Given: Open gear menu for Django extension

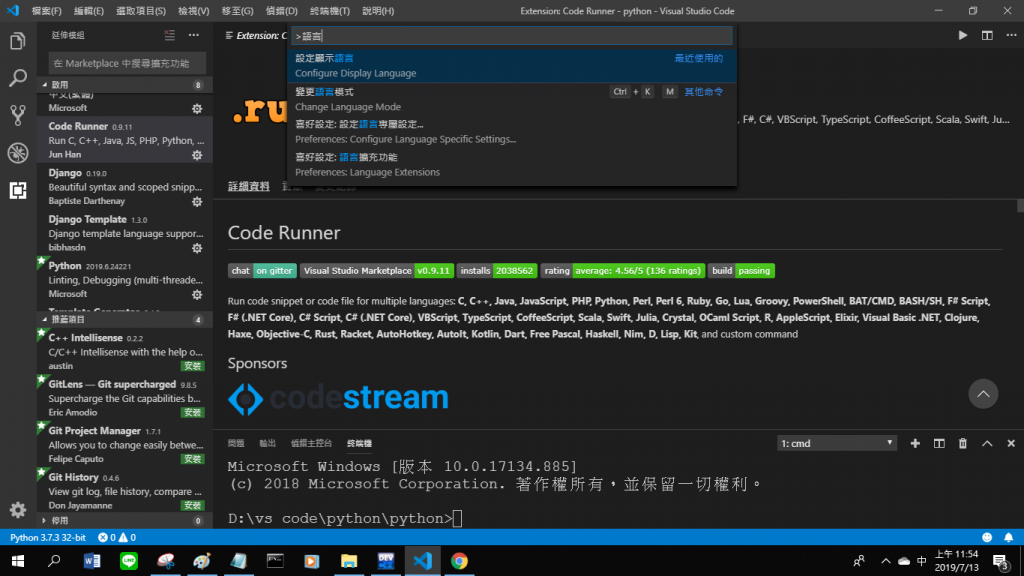Looking at the screenshot, I should (x=197, y=202).
